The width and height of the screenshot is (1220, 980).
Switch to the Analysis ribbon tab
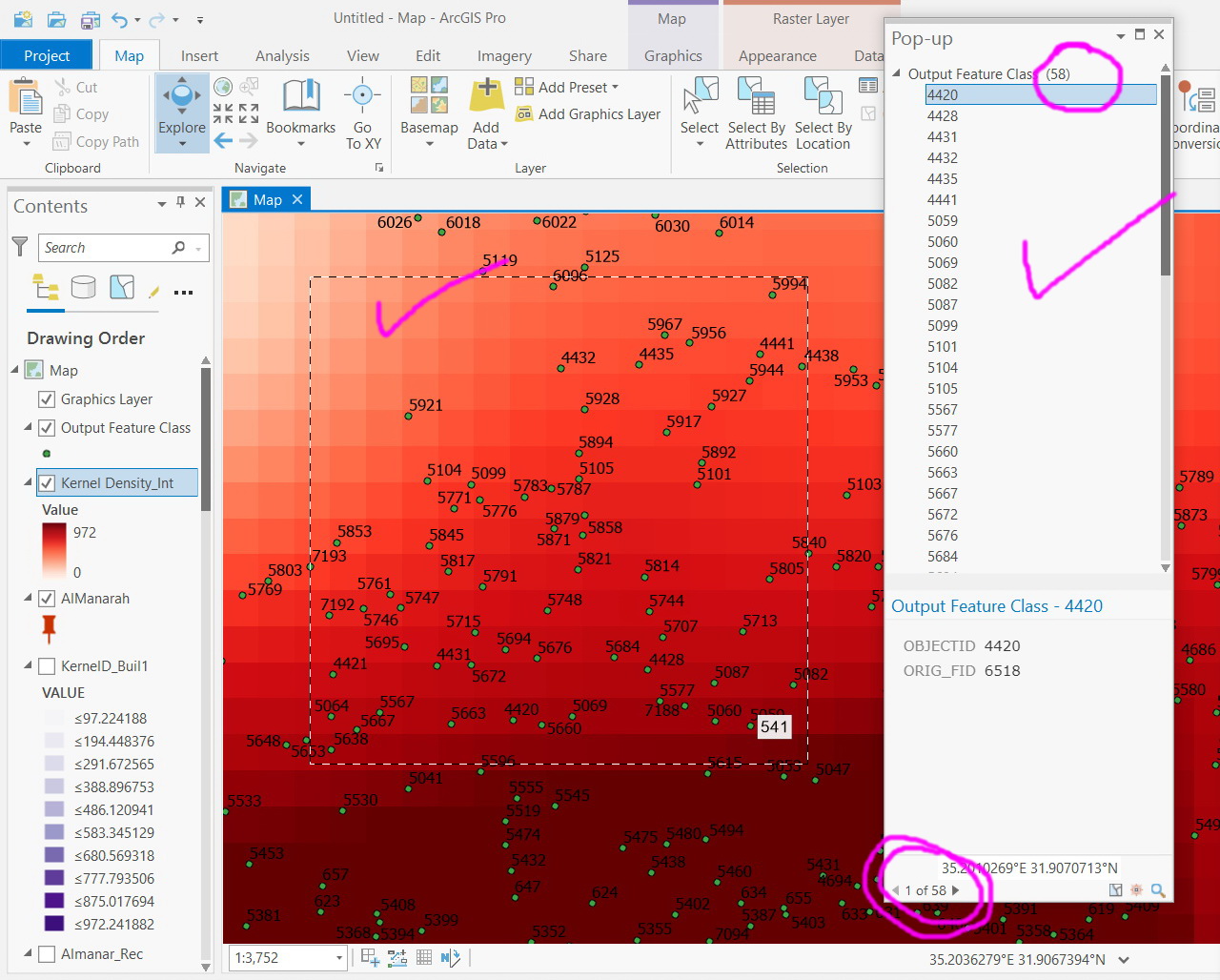(x=282, y=55)
